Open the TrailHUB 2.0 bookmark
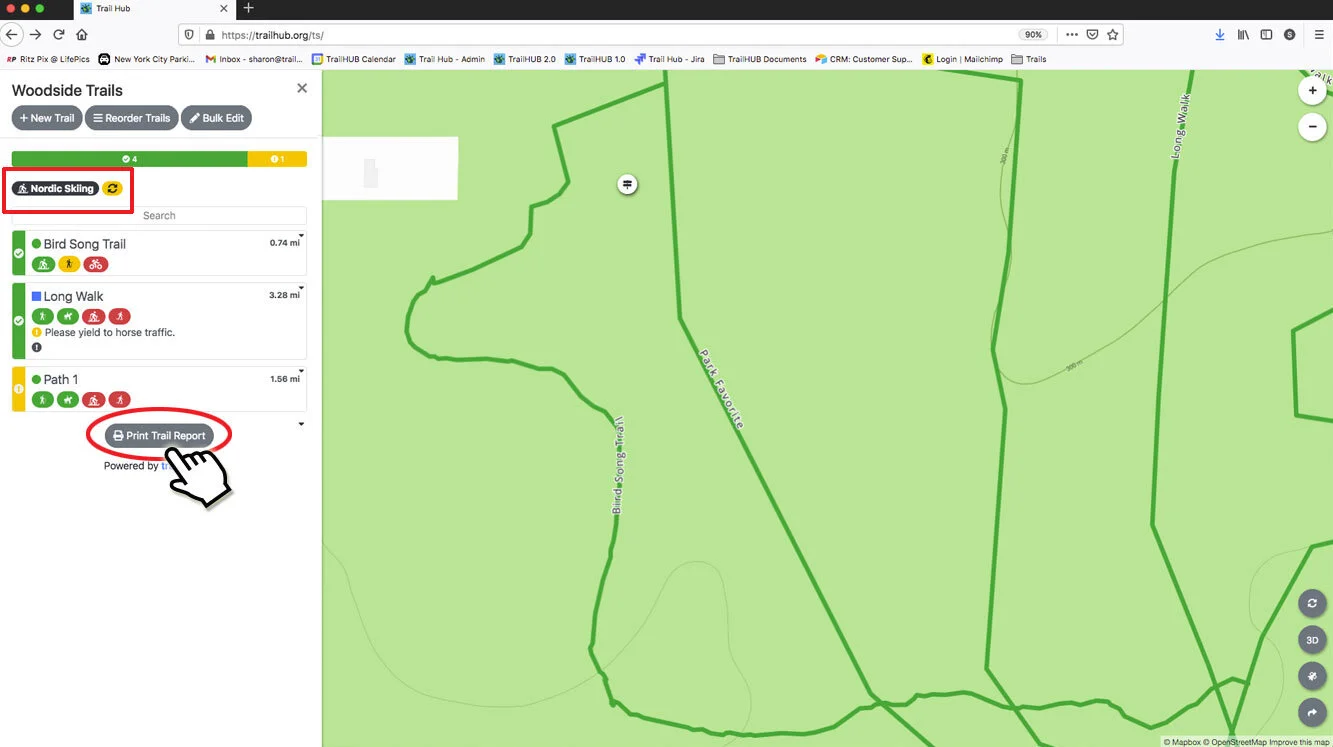The image size is (1333, 747). coord(525,59)
